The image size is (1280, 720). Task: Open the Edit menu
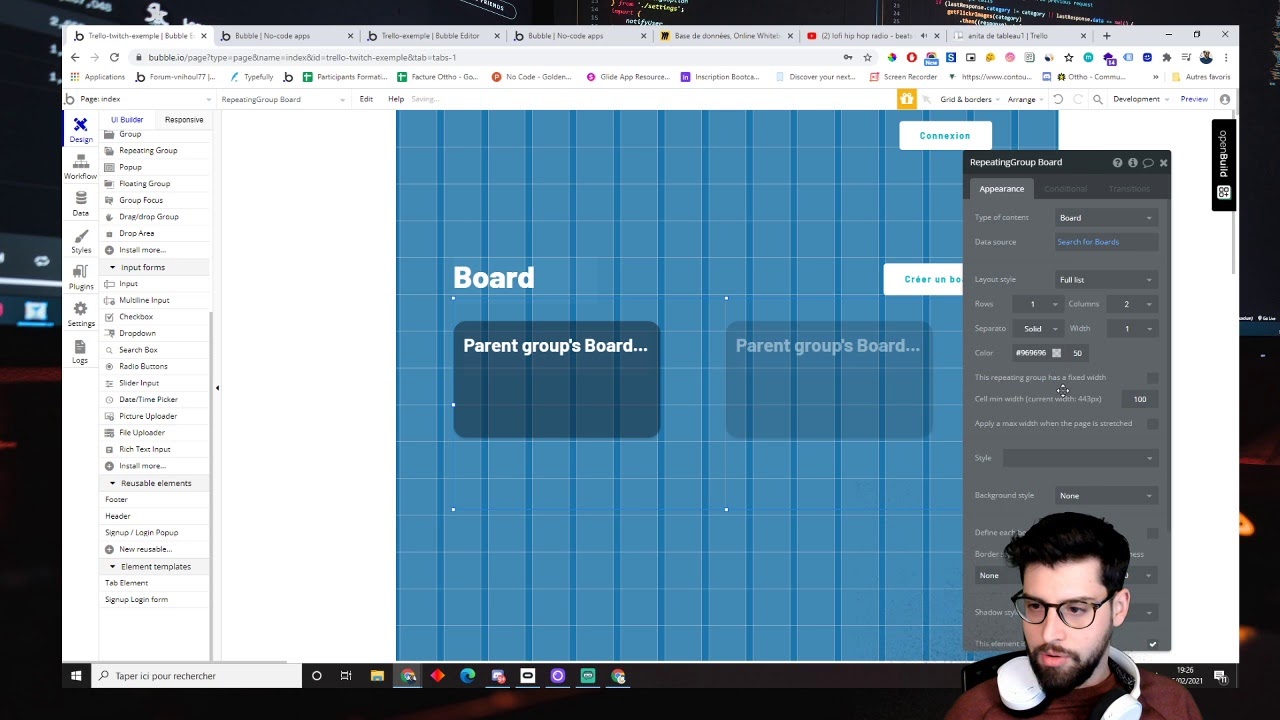(366, 99)
